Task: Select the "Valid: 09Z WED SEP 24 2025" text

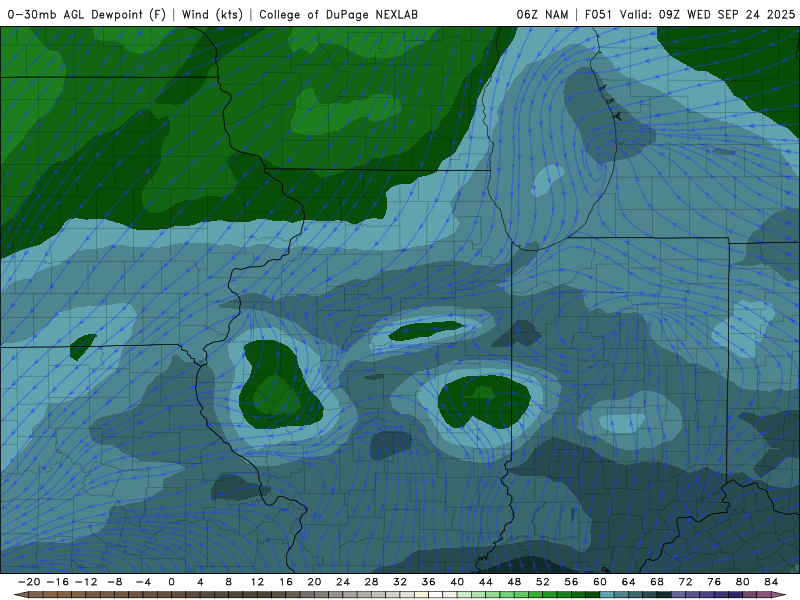Action: 707,15
